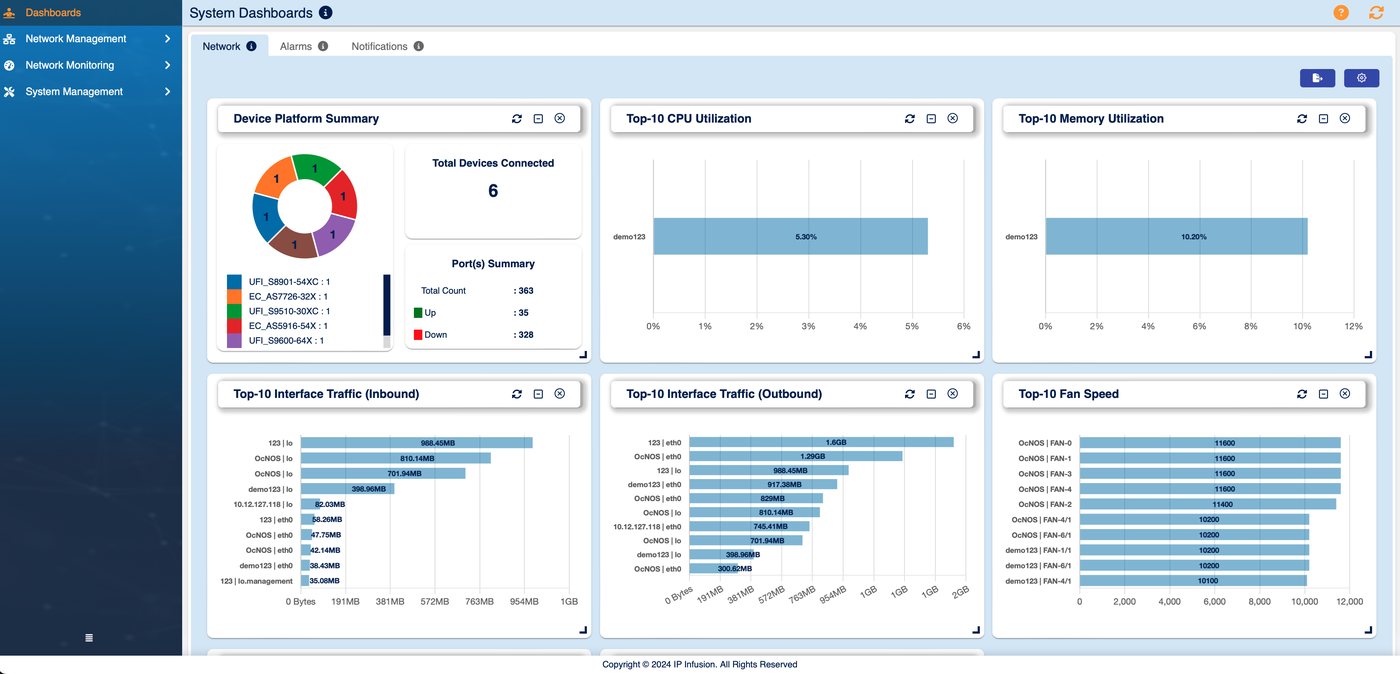Click the device legend scrollbar

387,311
